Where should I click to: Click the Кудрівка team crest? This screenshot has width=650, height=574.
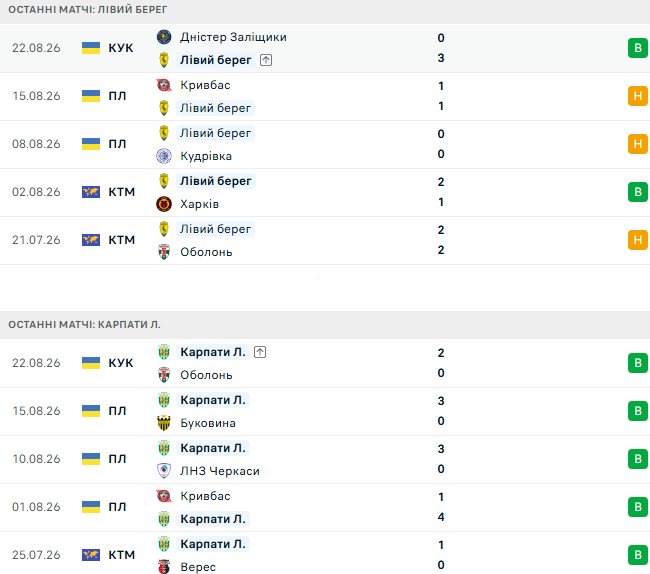click(x=164, y=156)
